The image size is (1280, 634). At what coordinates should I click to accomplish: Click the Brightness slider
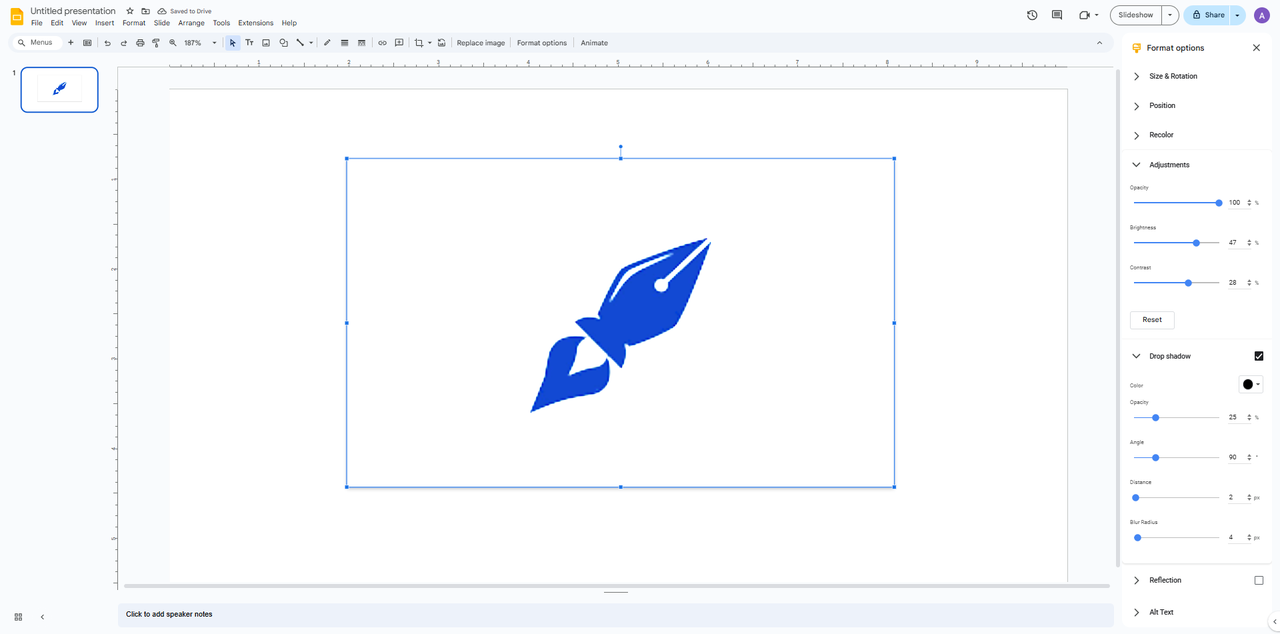[1176, 243]
